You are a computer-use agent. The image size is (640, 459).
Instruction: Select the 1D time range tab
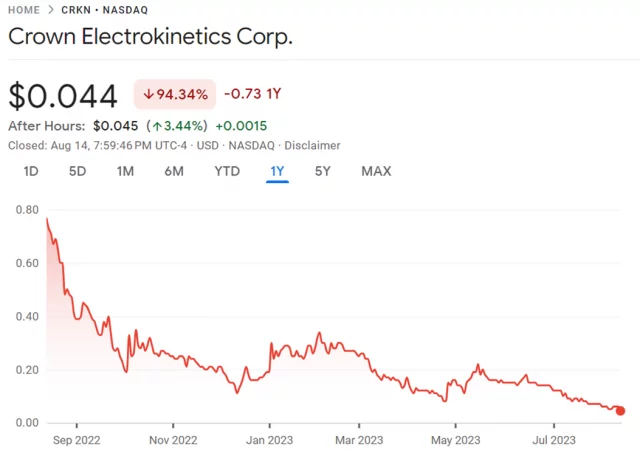click(x=31, y=171)
